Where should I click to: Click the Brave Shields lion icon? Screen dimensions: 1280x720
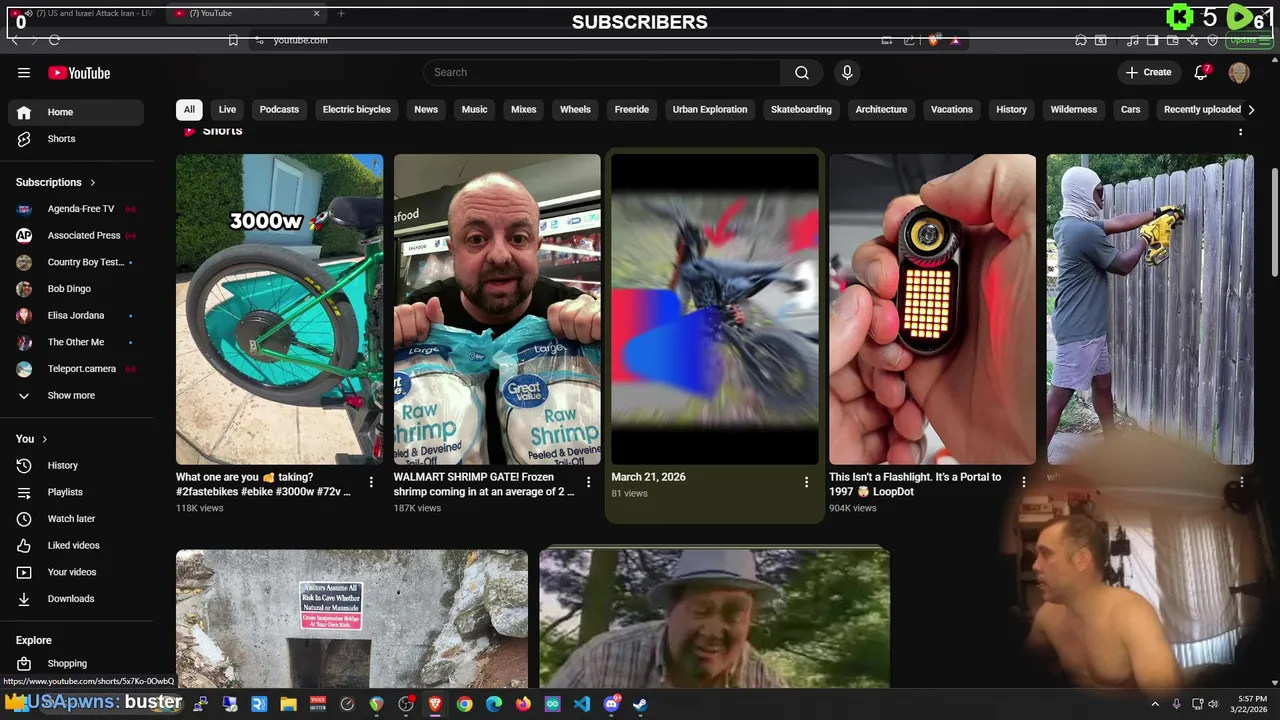[x=933, y=40]
